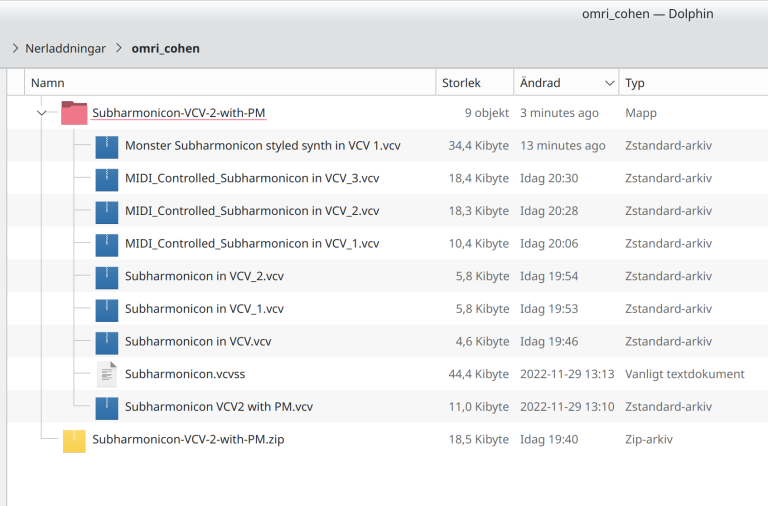The width and height of the screenshot is (768, 506).
Task: Select file MIDI_Controlled_Subharmonicon in VCV_1.vcv
Action: coord(252,243)
